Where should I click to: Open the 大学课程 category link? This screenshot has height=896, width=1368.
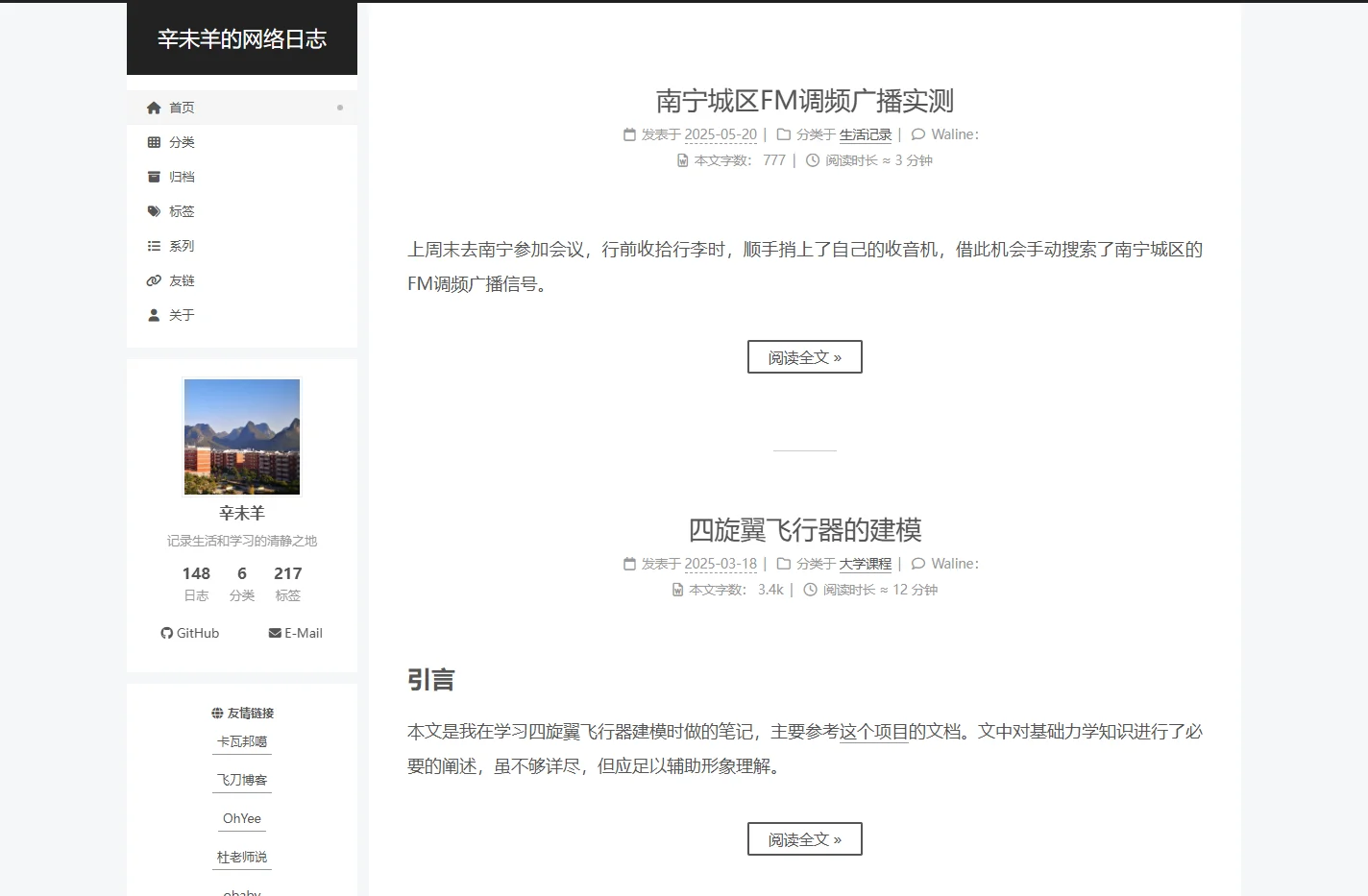(866, 564)
